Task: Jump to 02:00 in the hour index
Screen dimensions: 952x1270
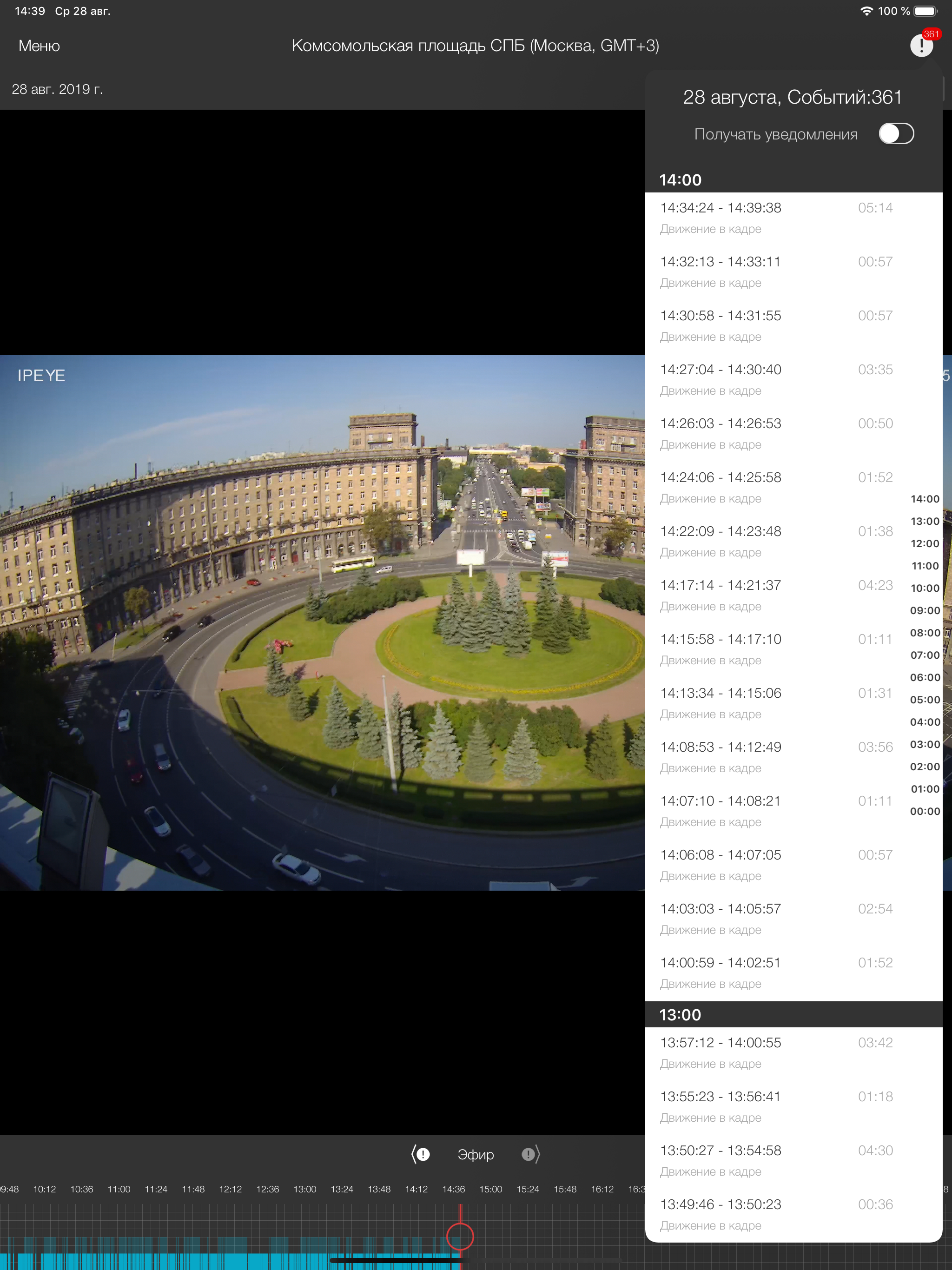Action: [925, 767]
